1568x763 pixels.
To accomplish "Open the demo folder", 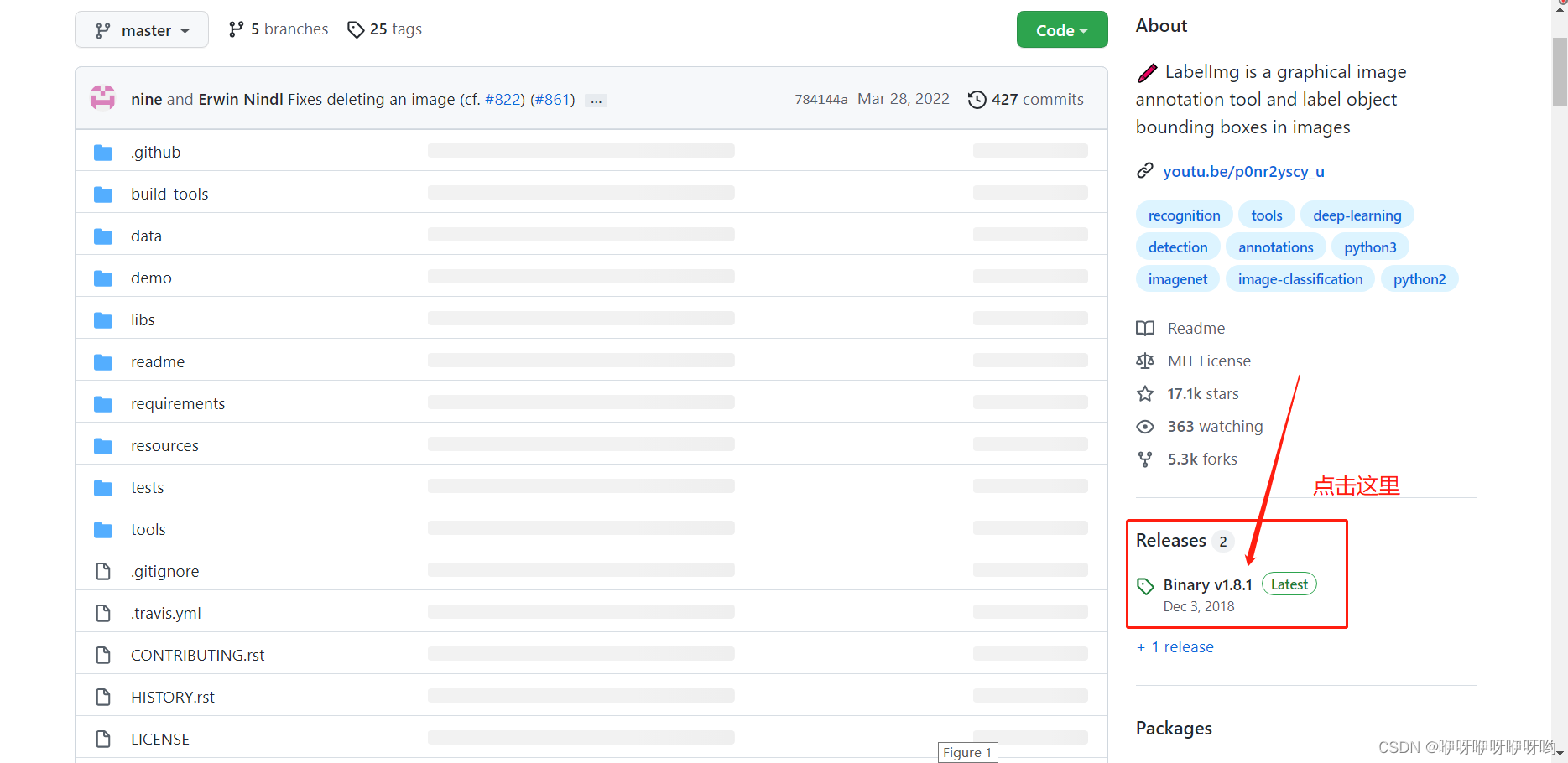I will pos(151,278).
